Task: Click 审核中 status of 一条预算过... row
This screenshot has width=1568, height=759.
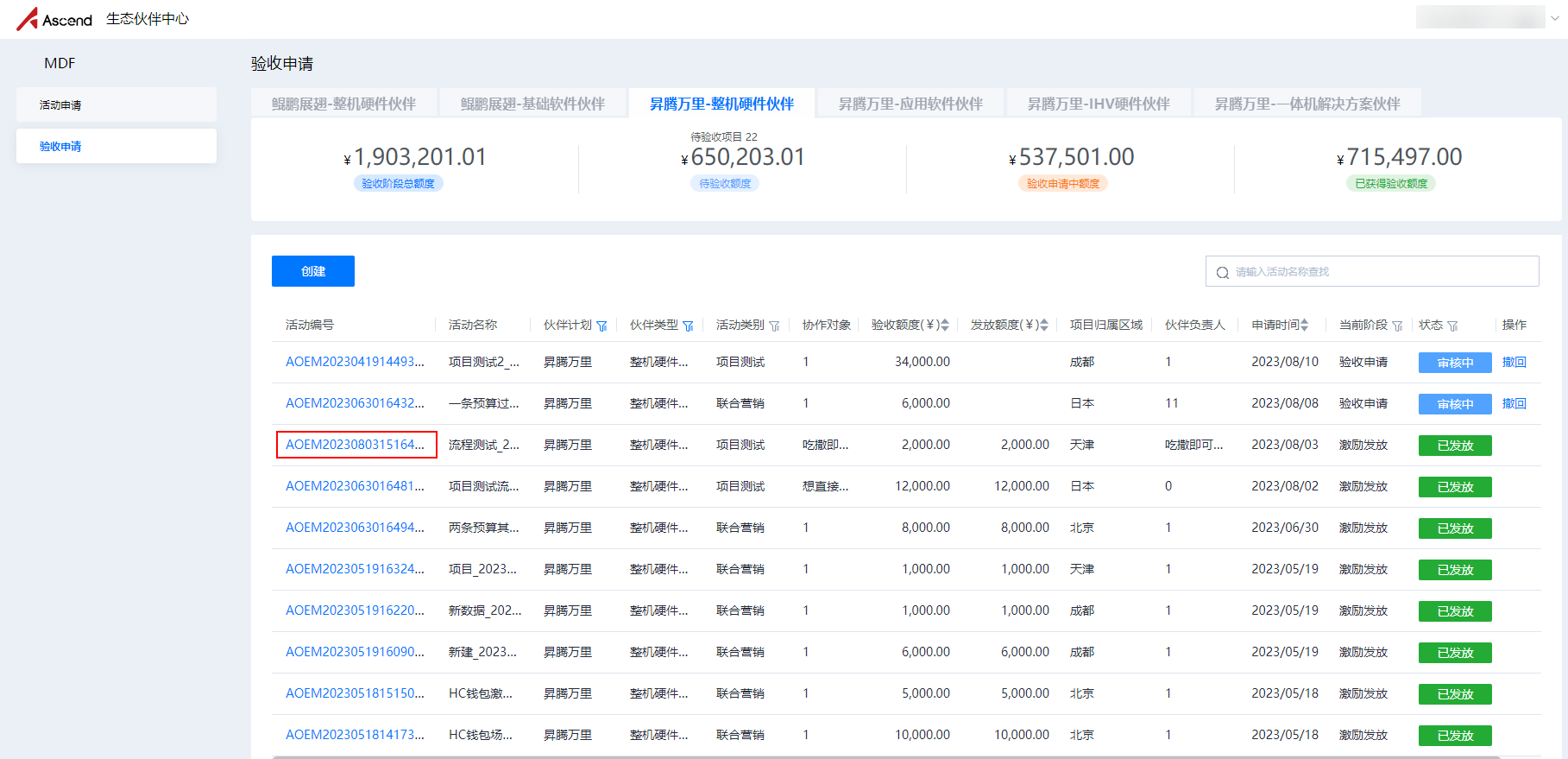Action: pos(1455,404)
